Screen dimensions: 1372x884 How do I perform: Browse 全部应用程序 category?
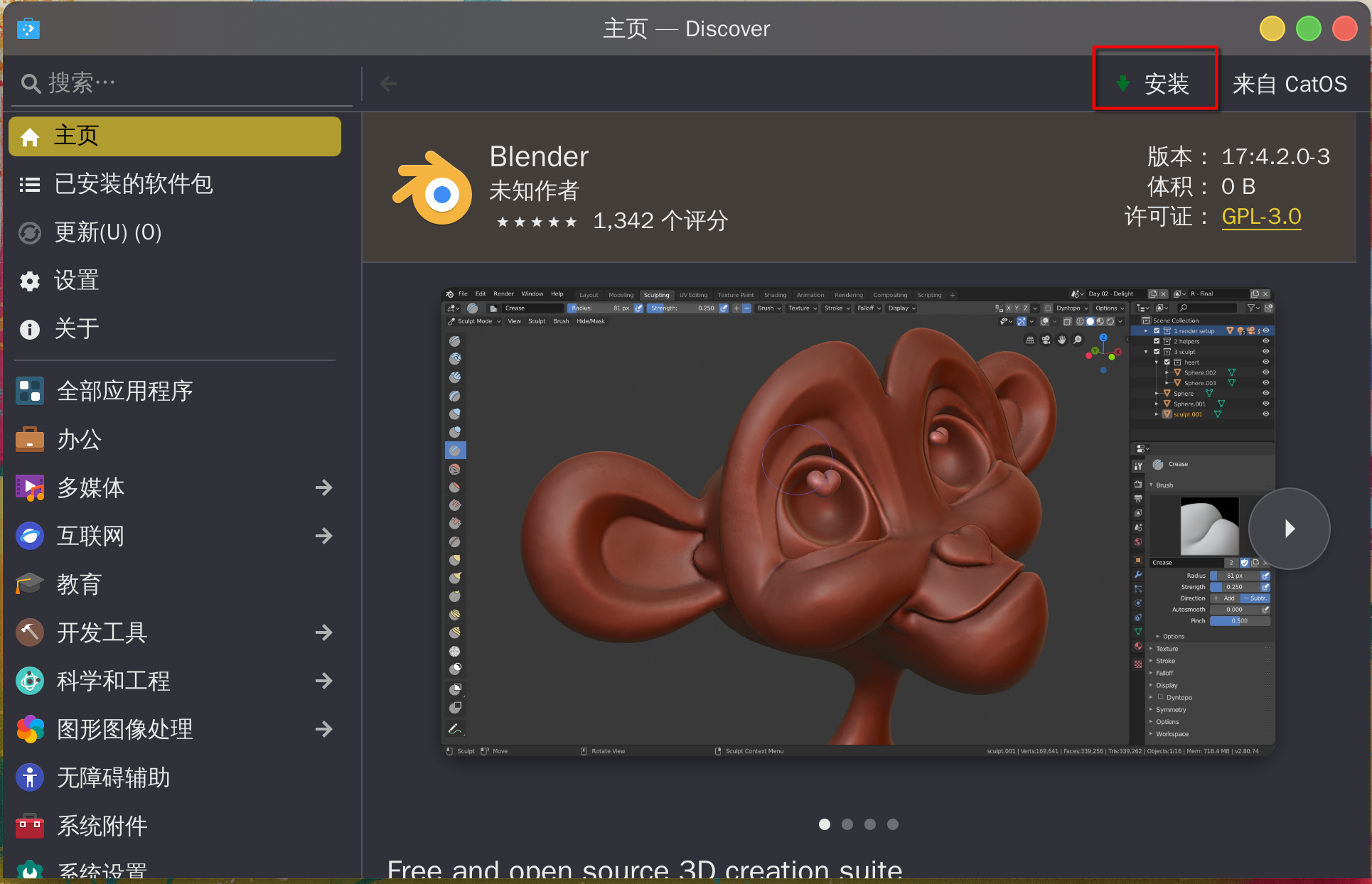pyautogui.click(x=175, y=391)
